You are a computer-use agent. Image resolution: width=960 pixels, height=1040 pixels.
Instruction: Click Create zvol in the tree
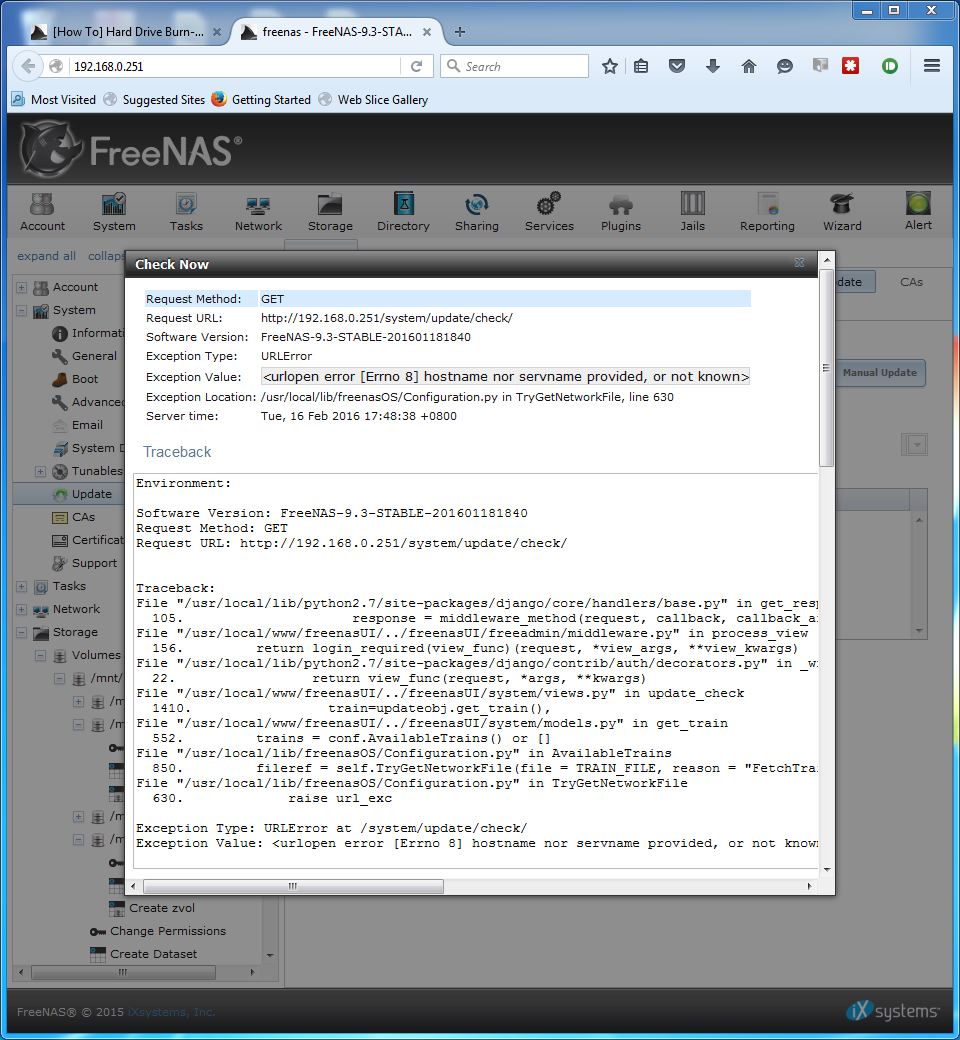[161, 908]
